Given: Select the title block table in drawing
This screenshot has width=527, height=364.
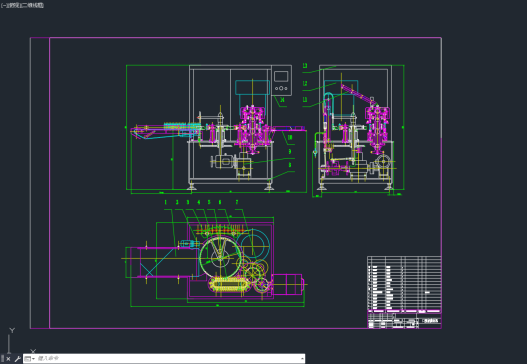Looking at the screenshot, I should click(404, 292).
